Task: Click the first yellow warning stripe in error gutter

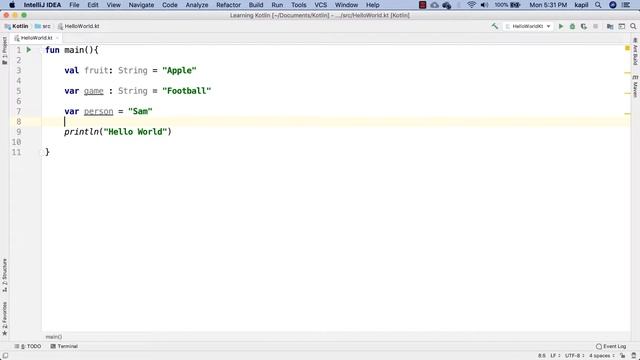Action: coord(627,73)
